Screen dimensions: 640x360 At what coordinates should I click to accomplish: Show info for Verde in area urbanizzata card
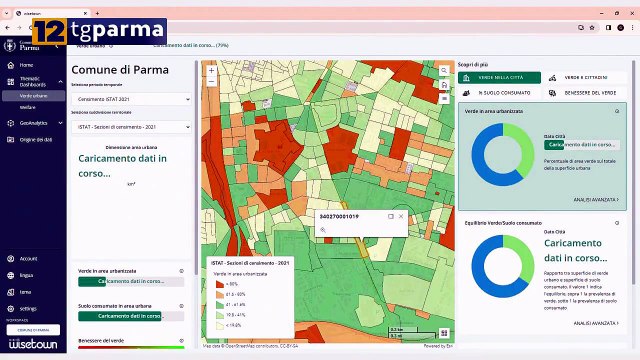(617, 111)
